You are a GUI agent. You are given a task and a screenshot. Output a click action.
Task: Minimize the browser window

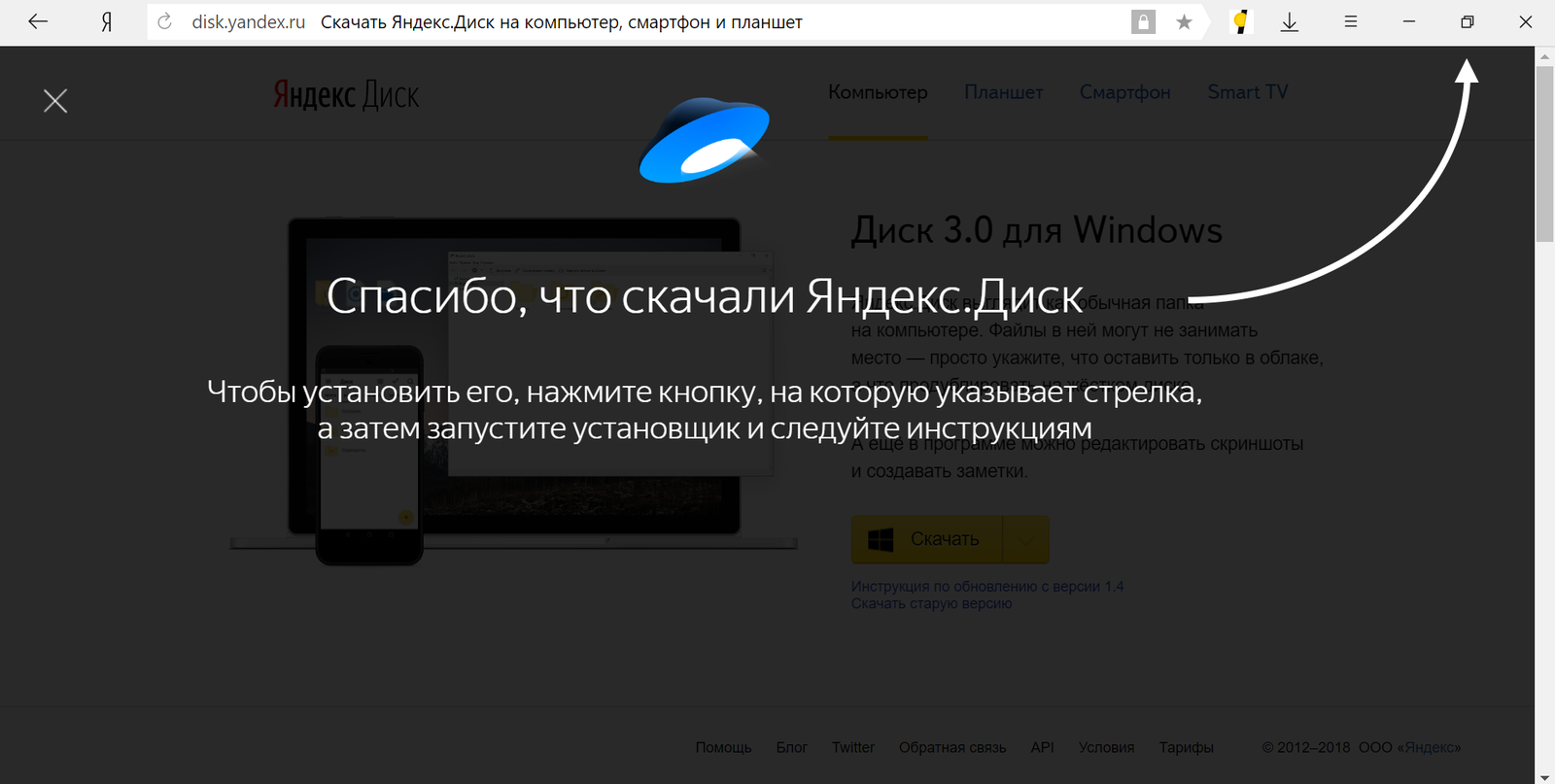pyautogui.click(x=1409, y=21)
